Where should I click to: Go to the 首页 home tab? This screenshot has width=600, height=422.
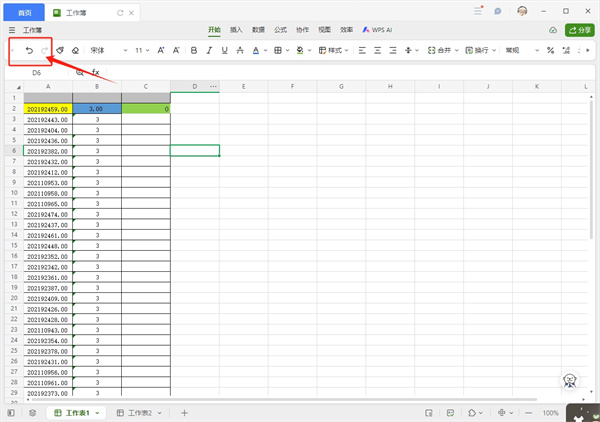click(x=24, y=13)
